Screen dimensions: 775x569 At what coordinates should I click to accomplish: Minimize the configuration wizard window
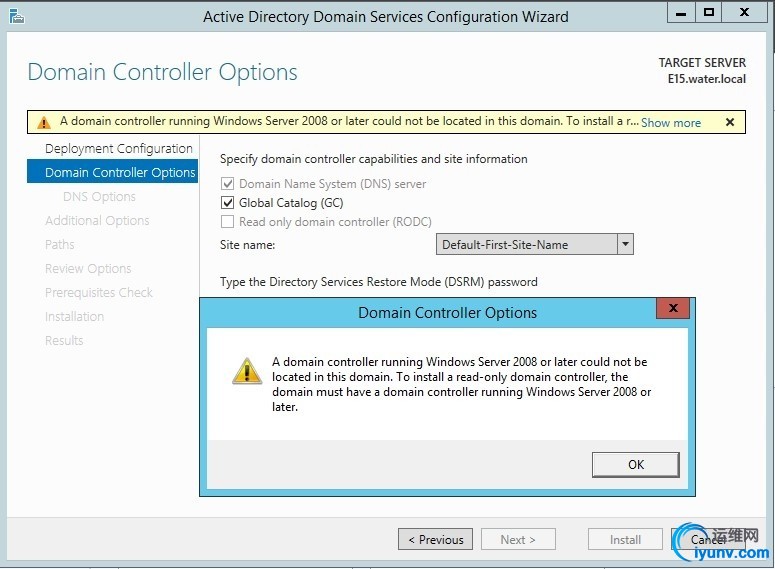coord(681,12)
